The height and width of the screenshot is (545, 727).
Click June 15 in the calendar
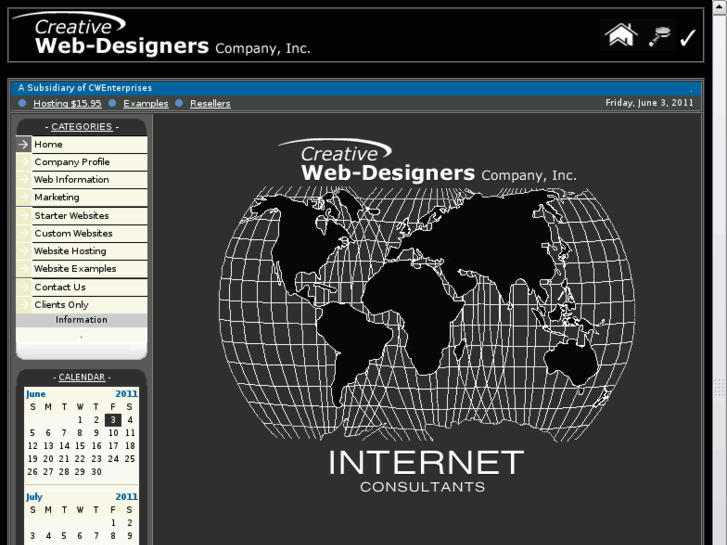pos(80,446)
